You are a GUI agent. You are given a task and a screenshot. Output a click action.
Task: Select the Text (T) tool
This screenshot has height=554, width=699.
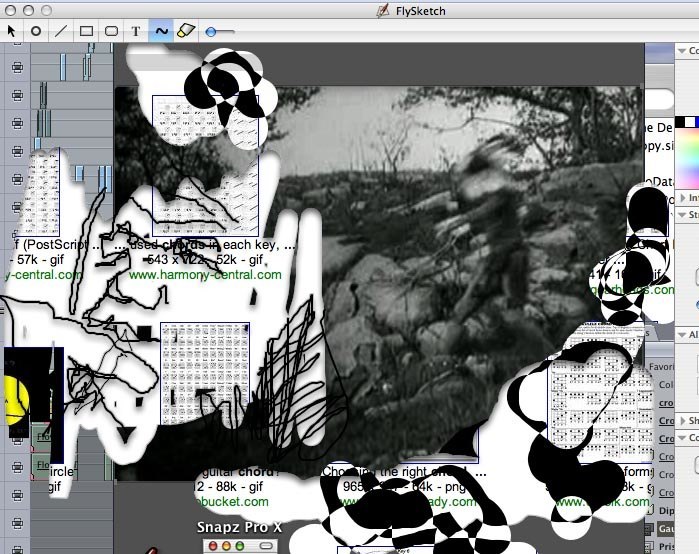(136, 31)
